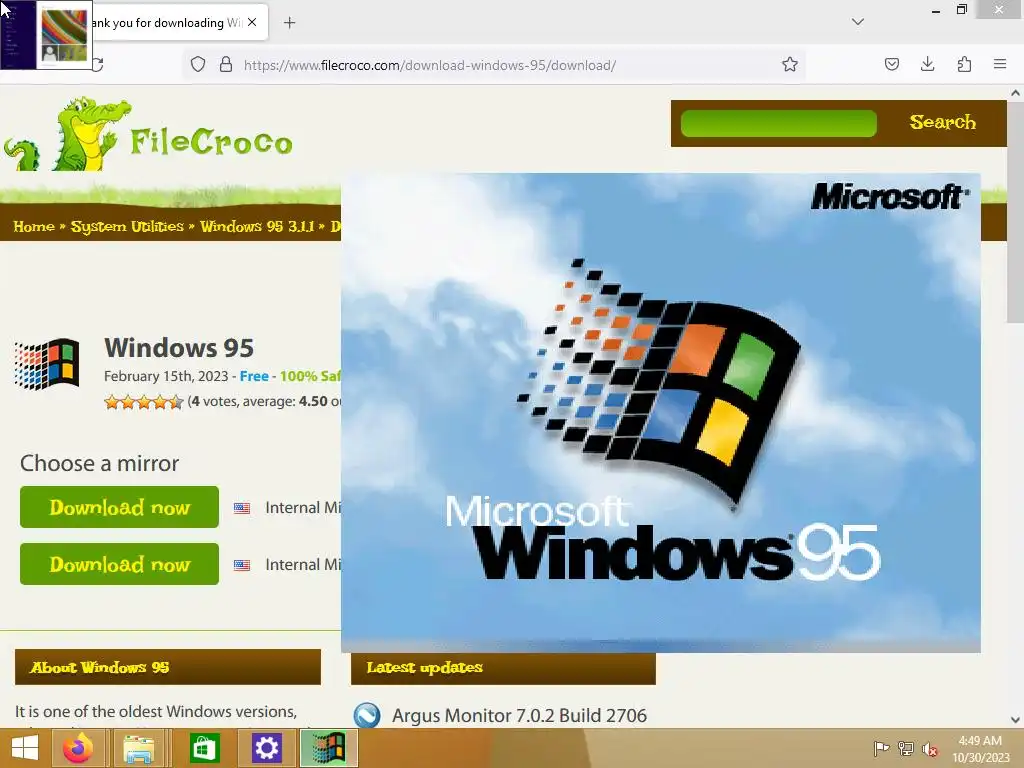
Task: Open System Utilities breadcrumb link
Action: pos(127,227)
